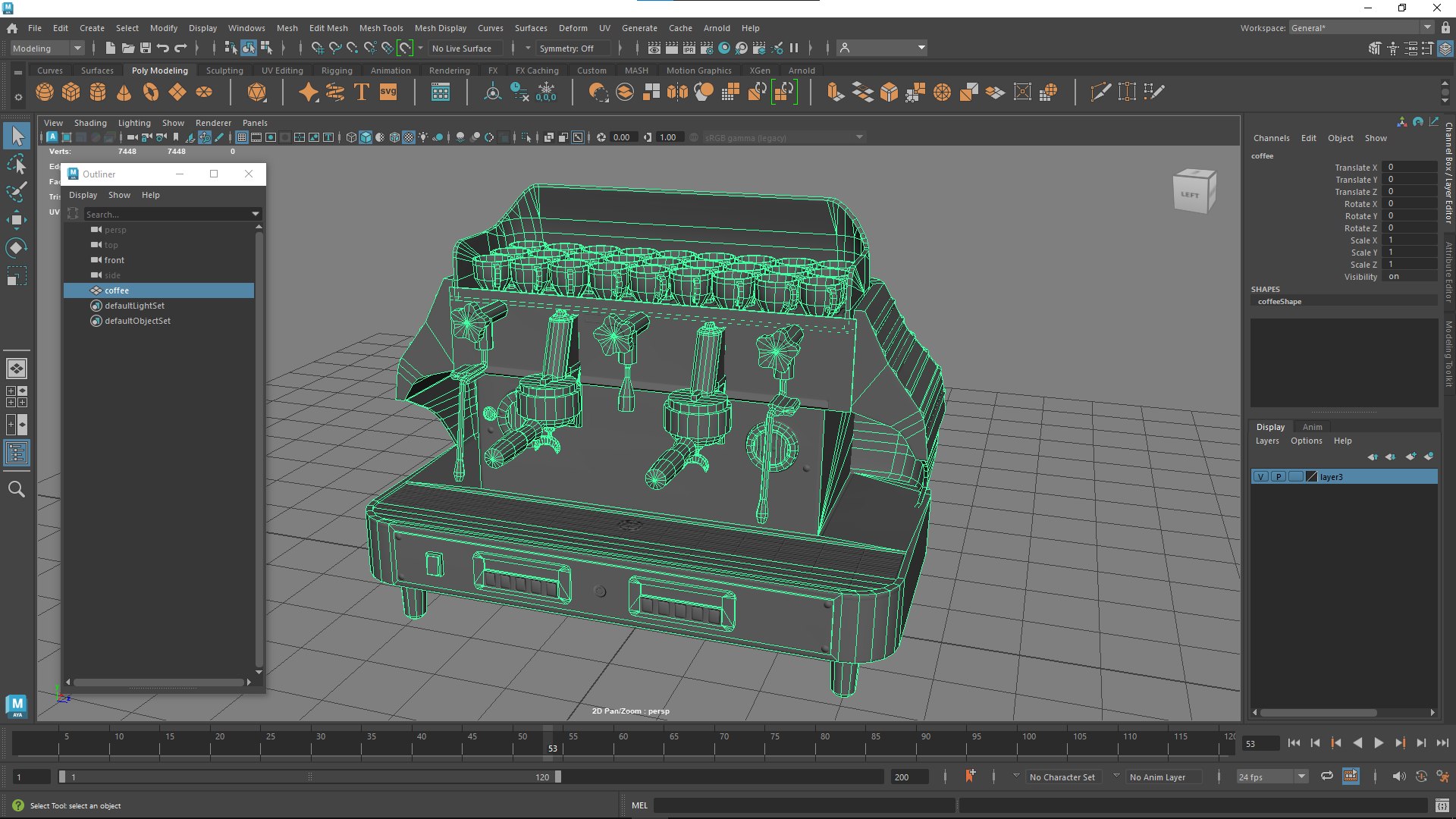1456x819 pixels.
Task: Toggle Outliner visibility in left toolbox
Action: [17, 453]
